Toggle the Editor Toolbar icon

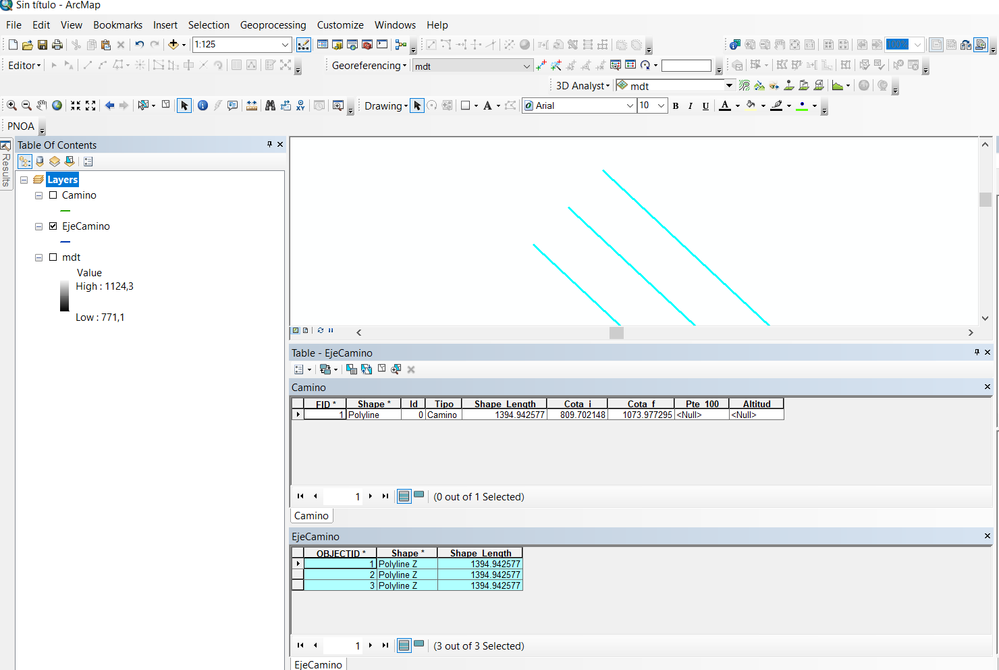[303, 45]
